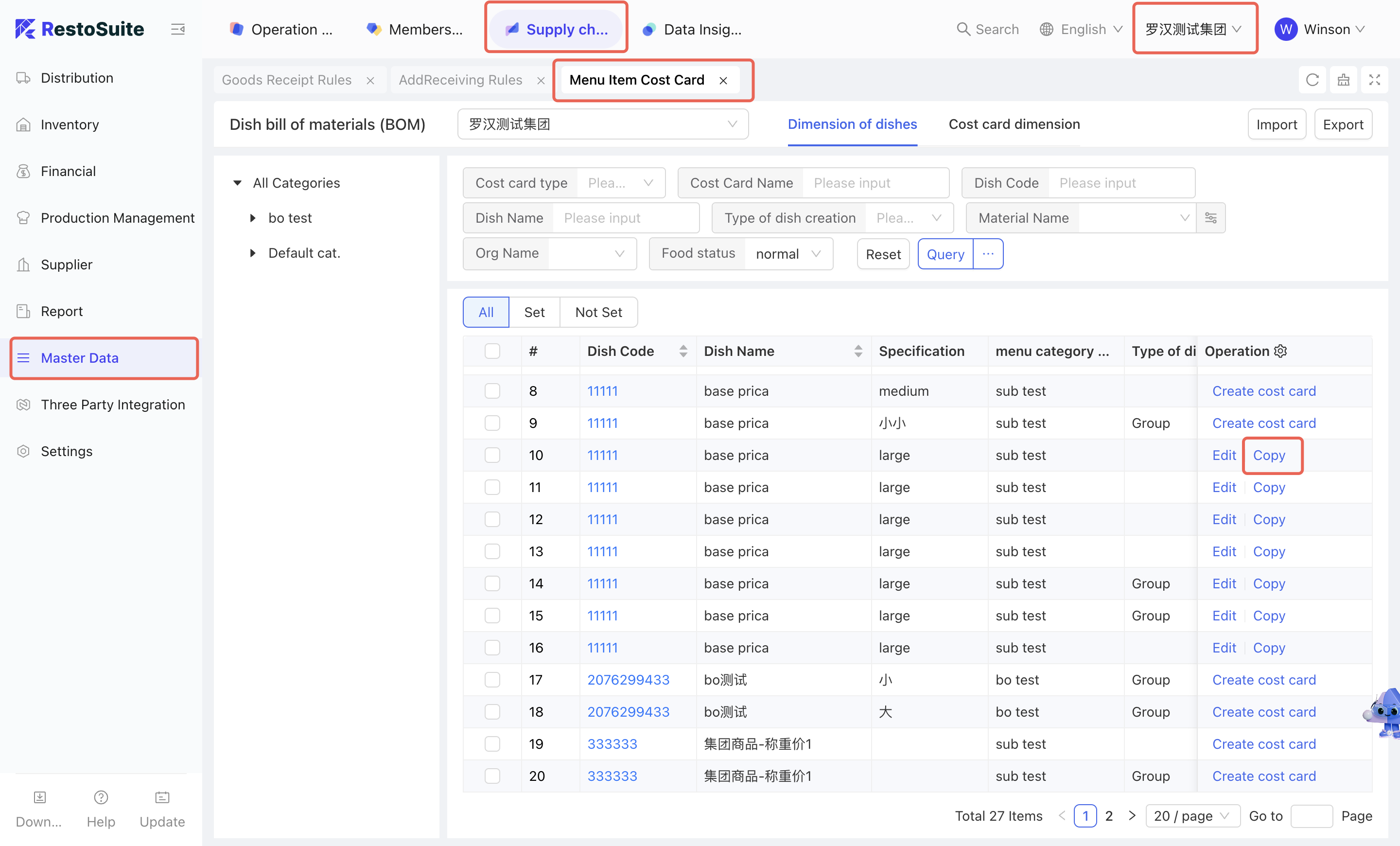Check the header select-all checkbox
Viewport: 1400px width, 846px height.
click(x=492, y=351)
